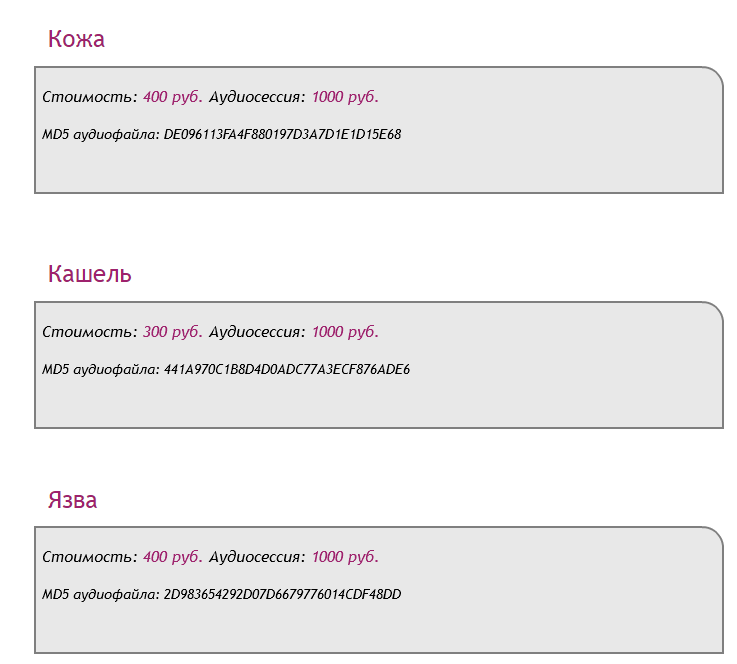This screenshot has width=737, height=664.
Task: Click the Аудиосессия label in the Язва box
Action: [257, 557]
